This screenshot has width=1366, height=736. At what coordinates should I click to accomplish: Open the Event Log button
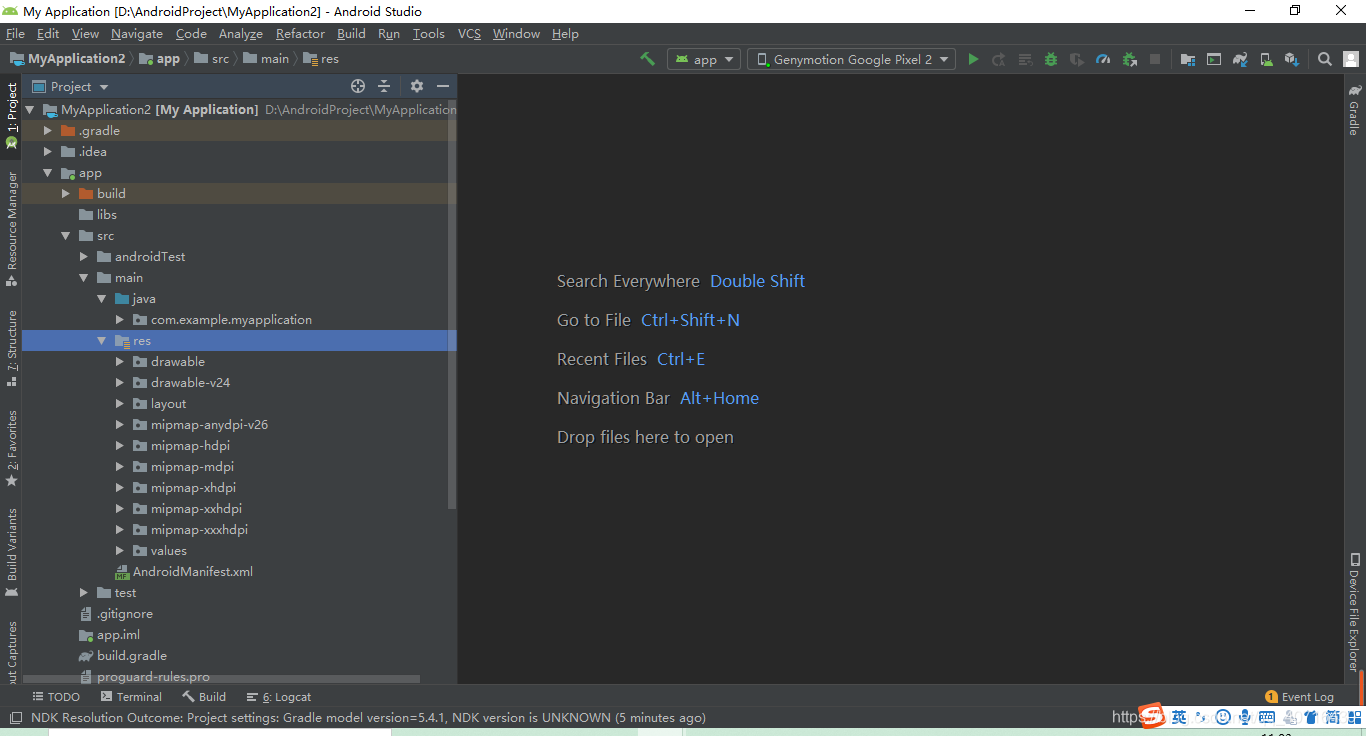click(x=1299, y=697)
